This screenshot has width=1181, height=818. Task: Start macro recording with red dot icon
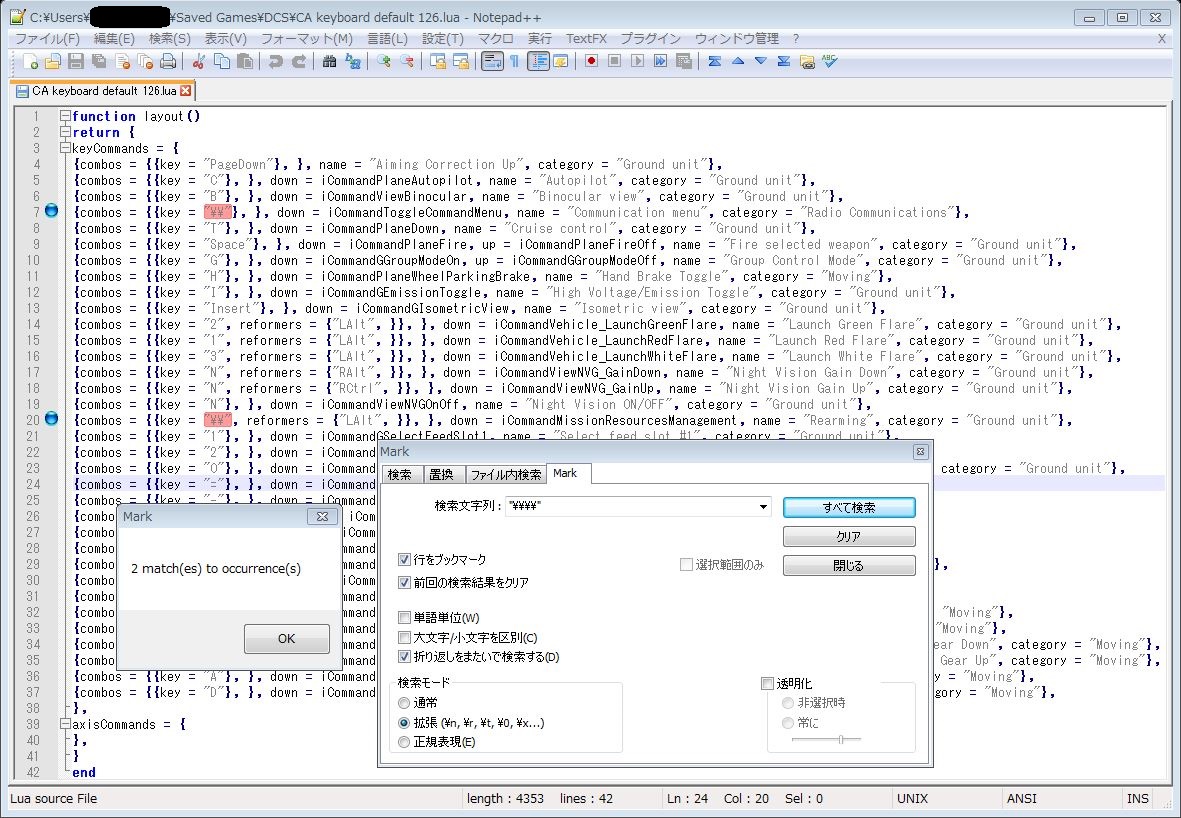point(591,62)
